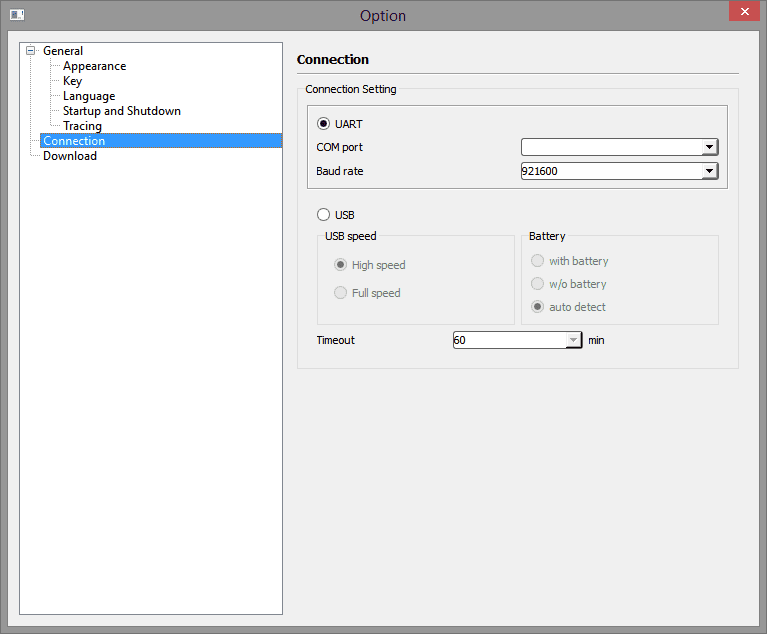Open the Key settings page
767x634 pixels.
tap(72, 81)
